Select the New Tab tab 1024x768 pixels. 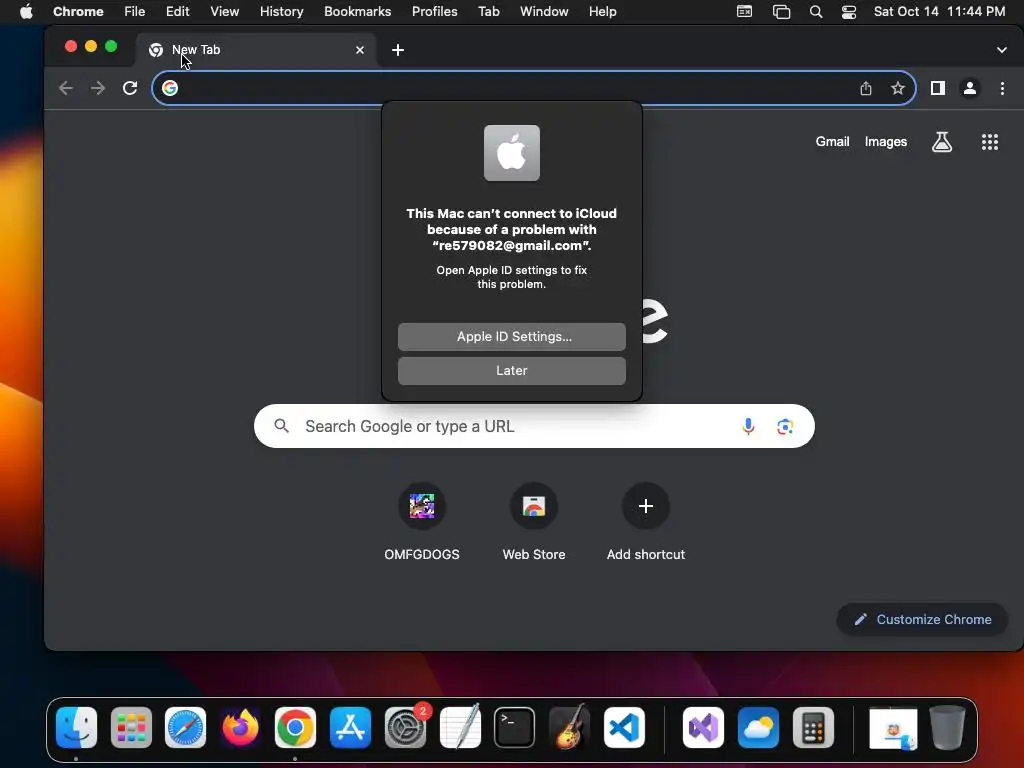point(255,50)
